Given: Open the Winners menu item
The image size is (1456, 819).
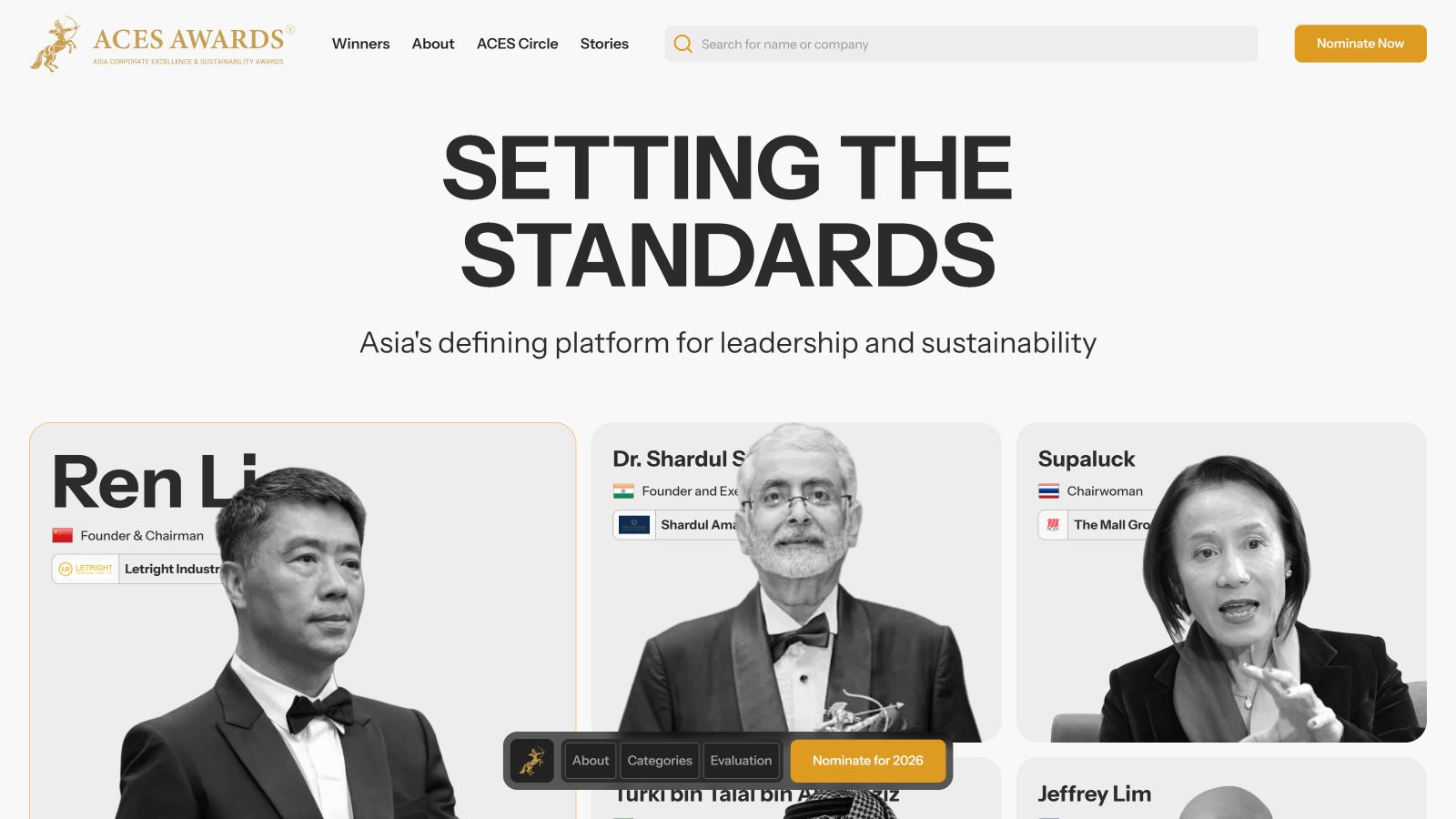Looking at the screenshot, I should (360, 44).
